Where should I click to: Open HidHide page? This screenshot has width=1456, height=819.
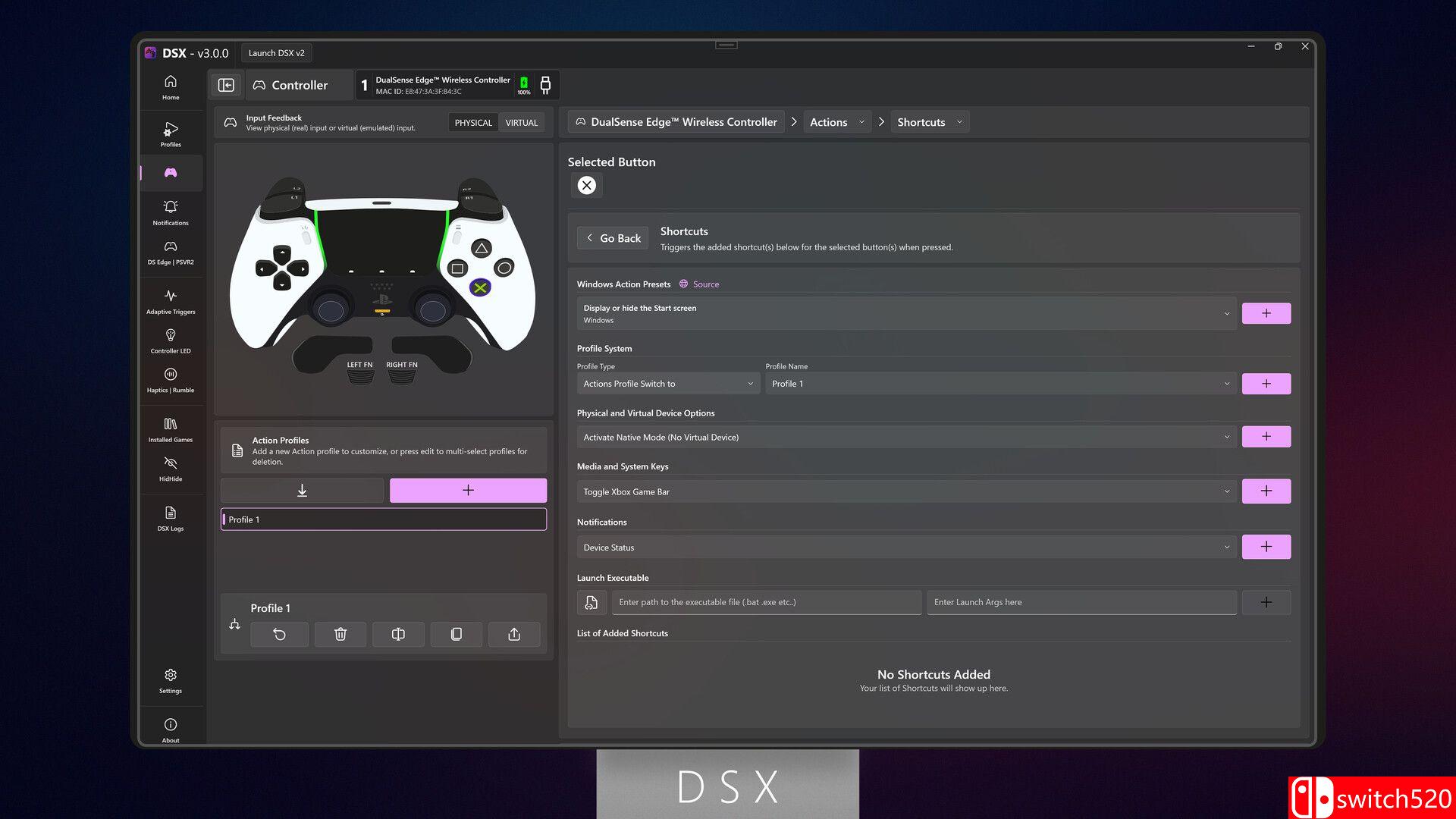click(171, 469)
